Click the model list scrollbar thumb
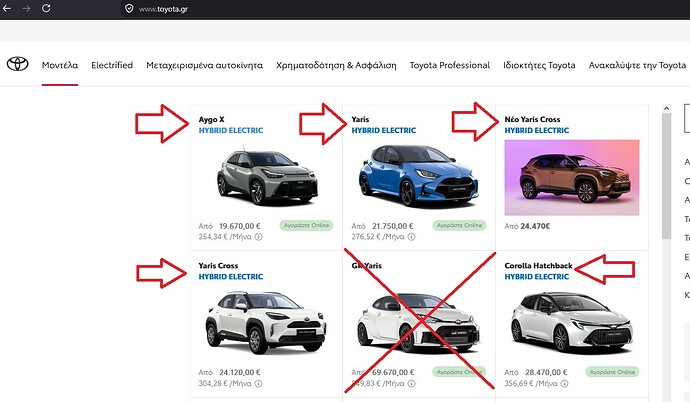Image resolution: width=690 pixels, height=402 pixels. click(x=666, y=176)
